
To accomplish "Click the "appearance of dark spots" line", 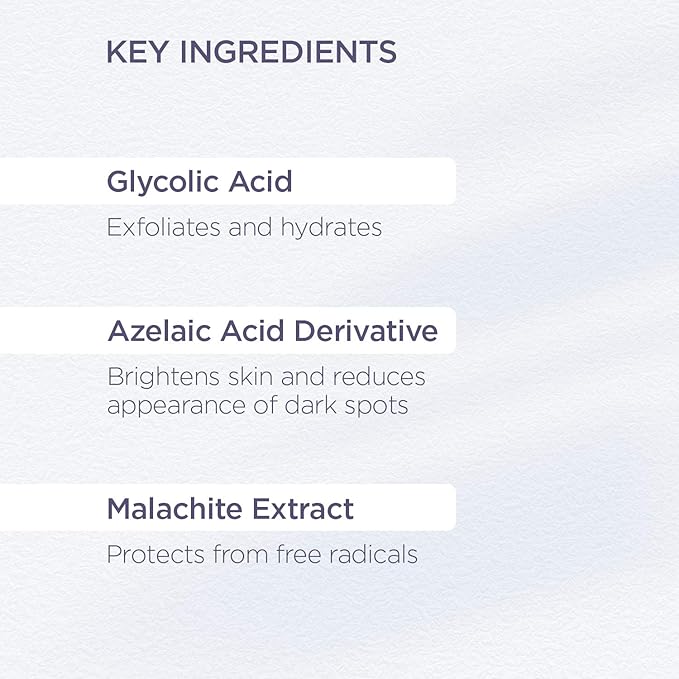I will pyautogui.click(x=257, y=407).
